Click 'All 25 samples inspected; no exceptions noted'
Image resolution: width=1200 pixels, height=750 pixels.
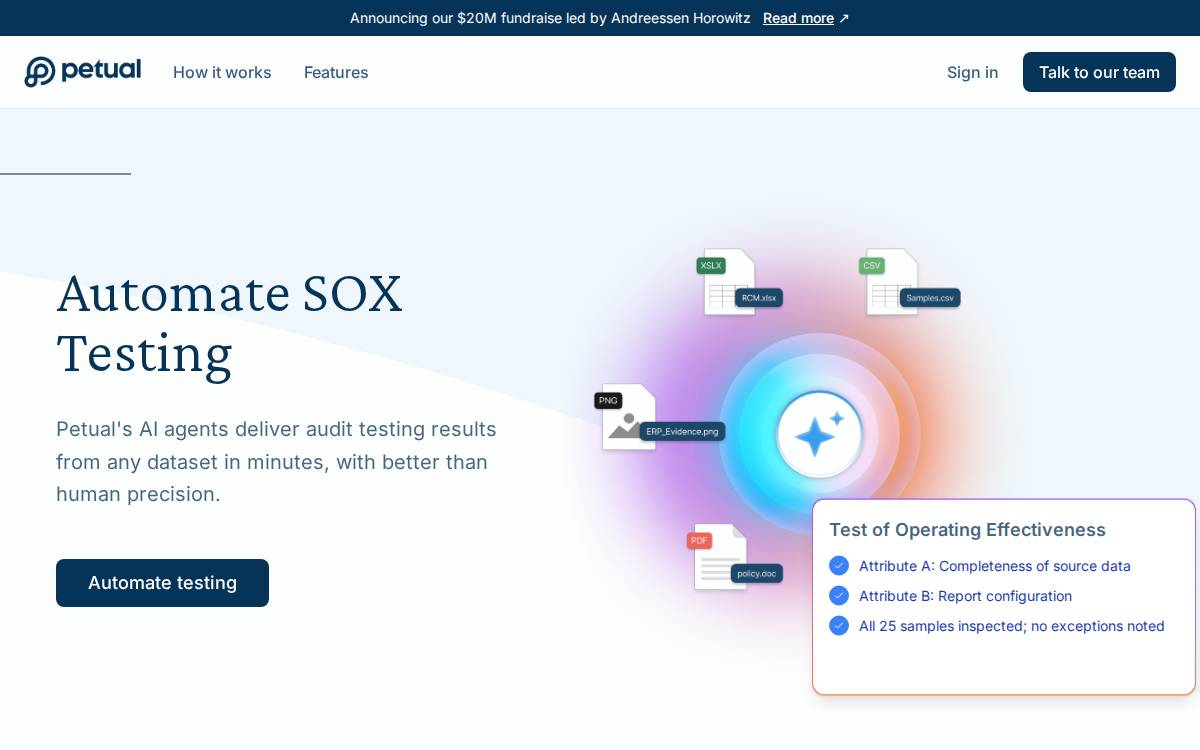[1012, 626]
